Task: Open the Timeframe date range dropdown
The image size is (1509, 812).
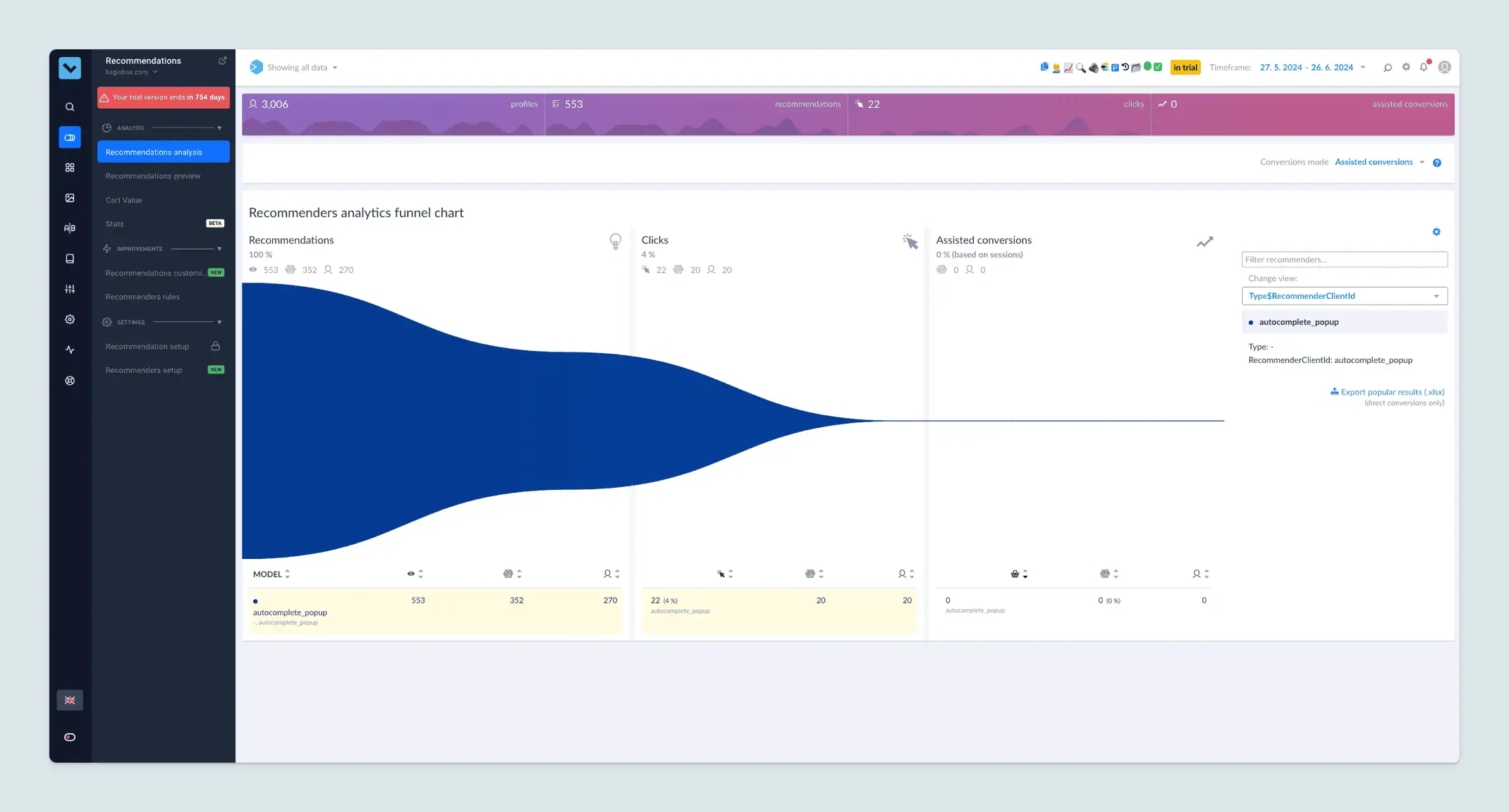Action: point(1312,68)
